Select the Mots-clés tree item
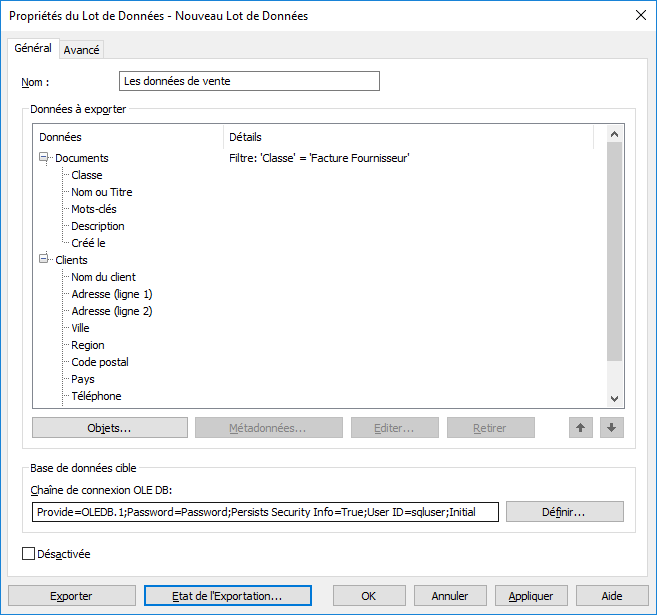Image resolution: width=657 pixels, height=615 pixels. pyautogui.click(x=94, y=209)
